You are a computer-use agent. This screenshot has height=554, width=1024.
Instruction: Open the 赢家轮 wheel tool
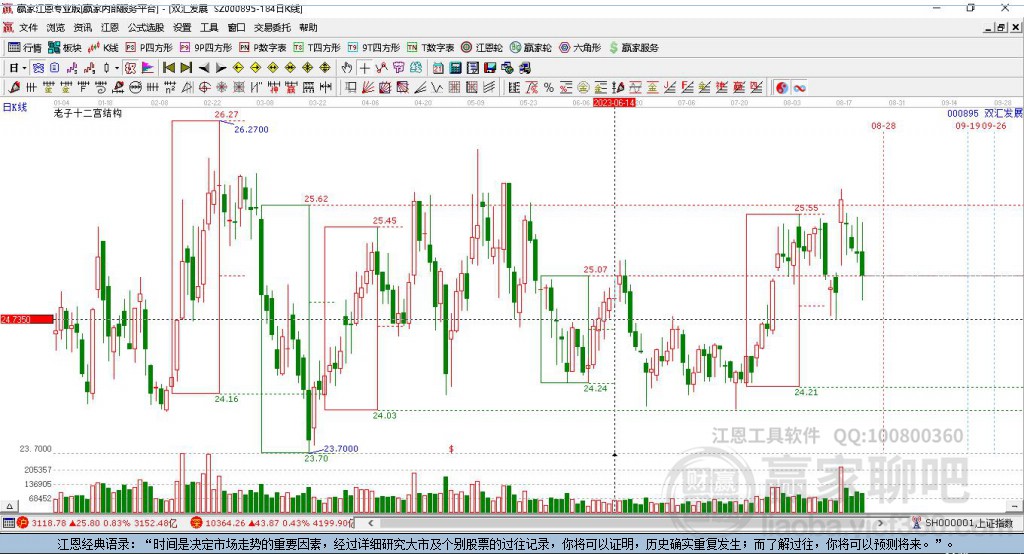pos(530,48)
